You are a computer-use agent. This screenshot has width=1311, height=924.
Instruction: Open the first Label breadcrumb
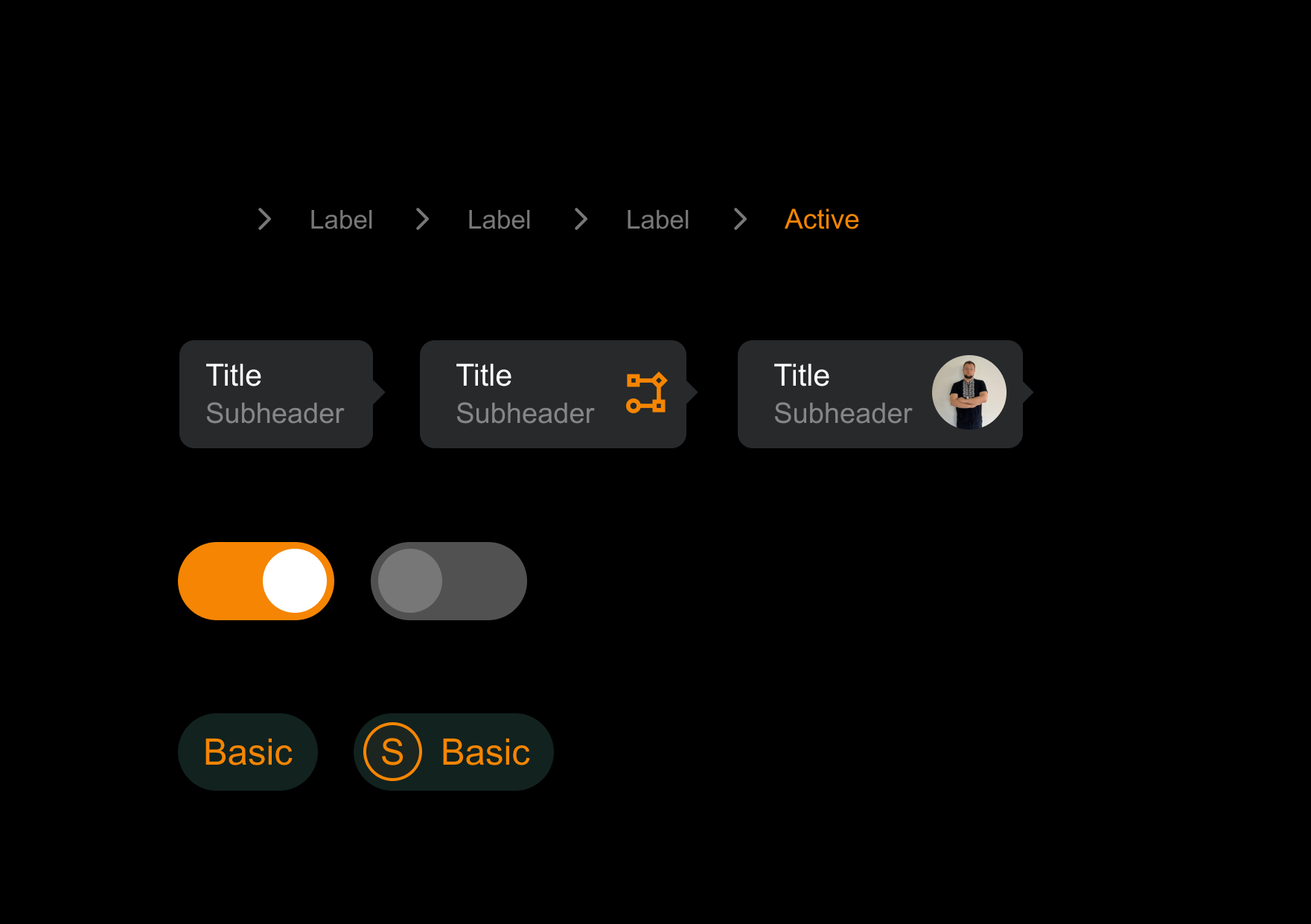coord(341,220)
